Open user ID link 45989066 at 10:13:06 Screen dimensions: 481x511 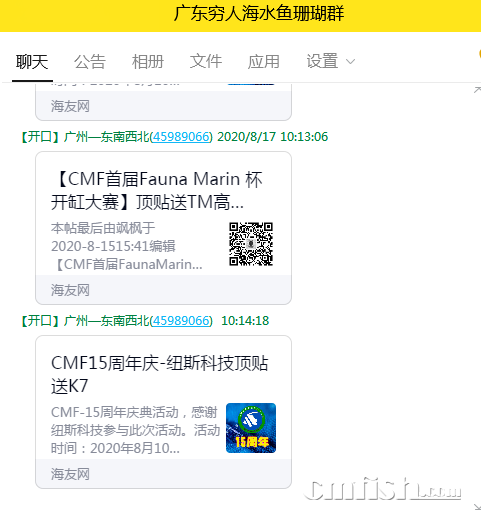(x=181, y=137)
